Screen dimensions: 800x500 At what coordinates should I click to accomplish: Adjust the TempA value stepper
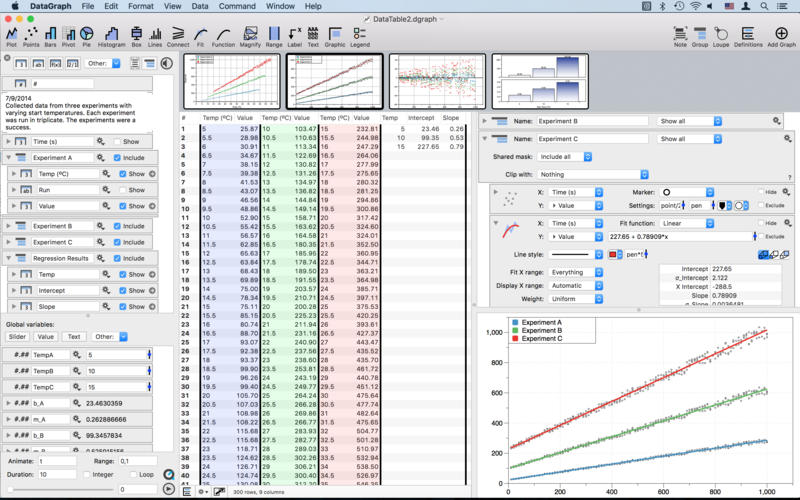pos(149,355)
